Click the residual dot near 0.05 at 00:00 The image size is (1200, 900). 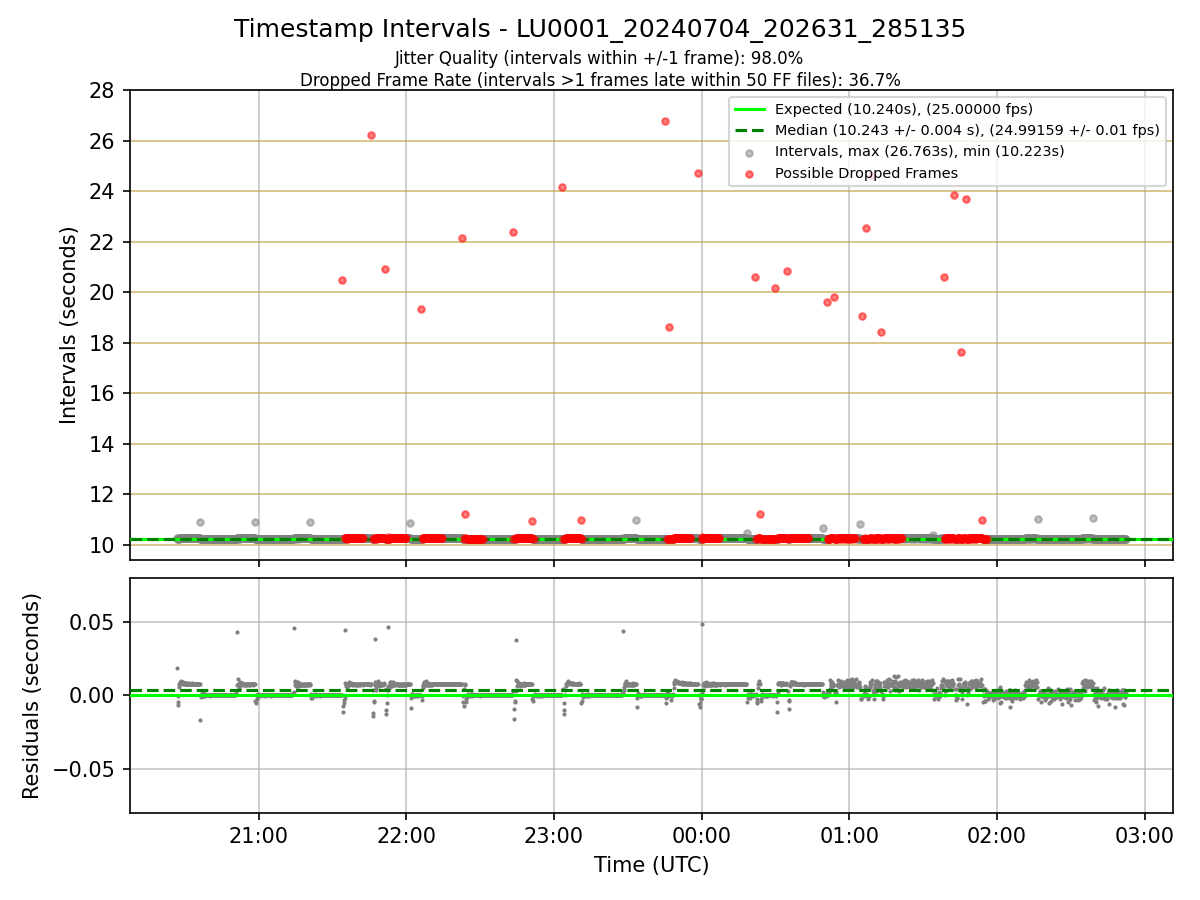point(702,624)
